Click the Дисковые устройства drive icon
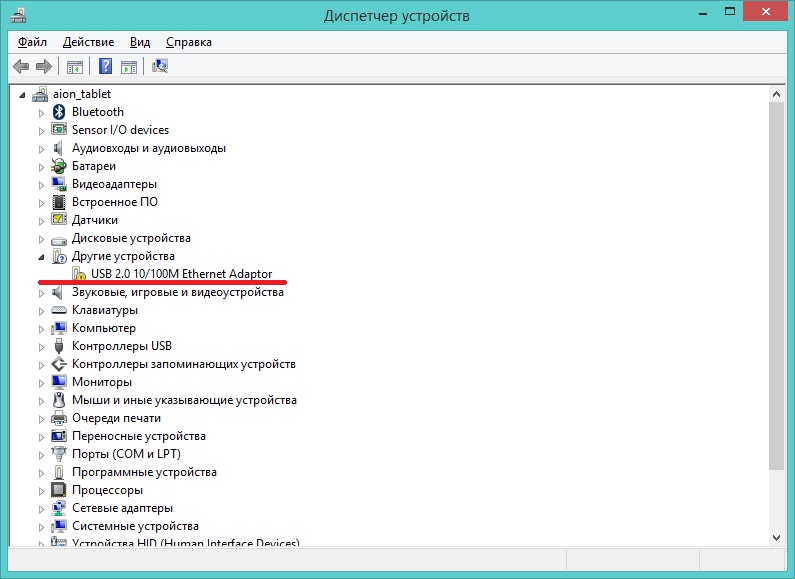The width and height of the screenshot is (795, 579). point(59,239)
